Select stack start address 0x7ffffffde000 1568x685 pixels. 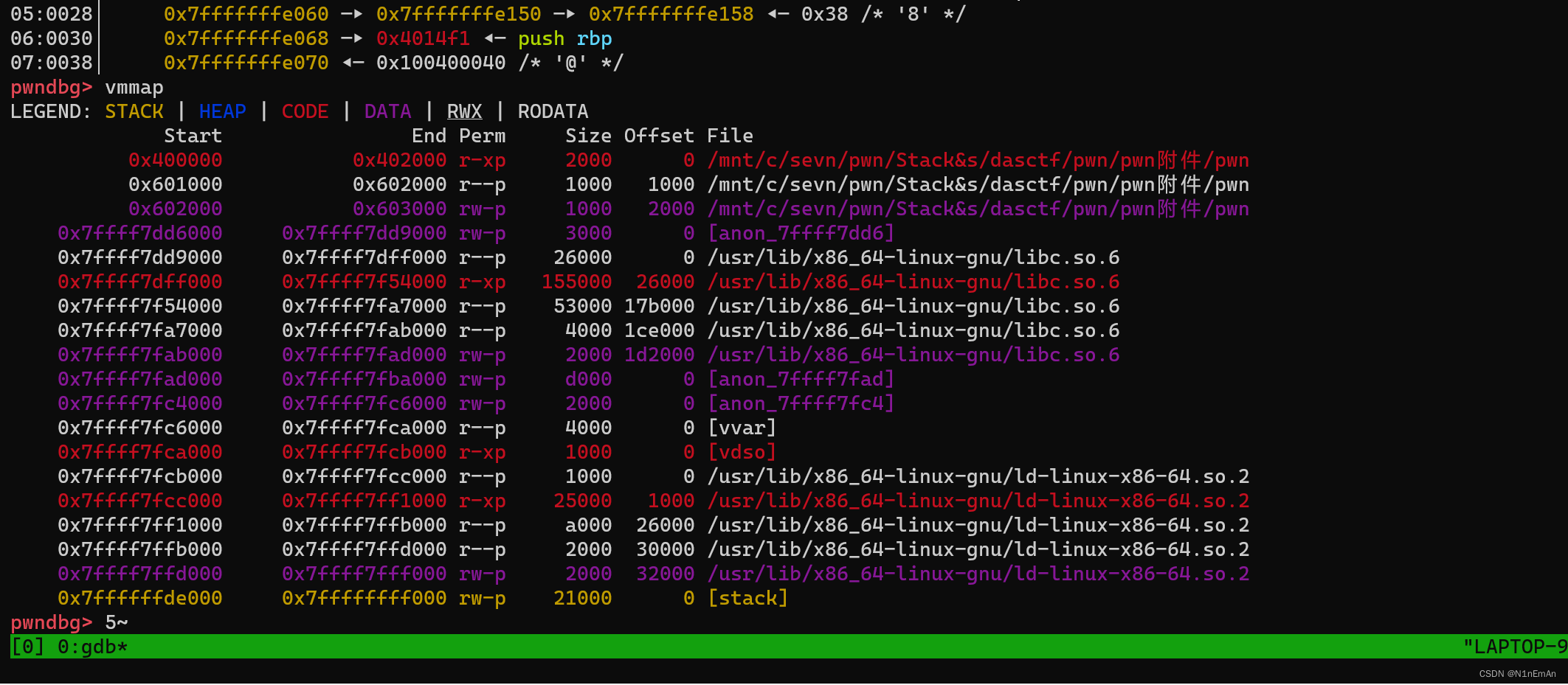point(140,598)
